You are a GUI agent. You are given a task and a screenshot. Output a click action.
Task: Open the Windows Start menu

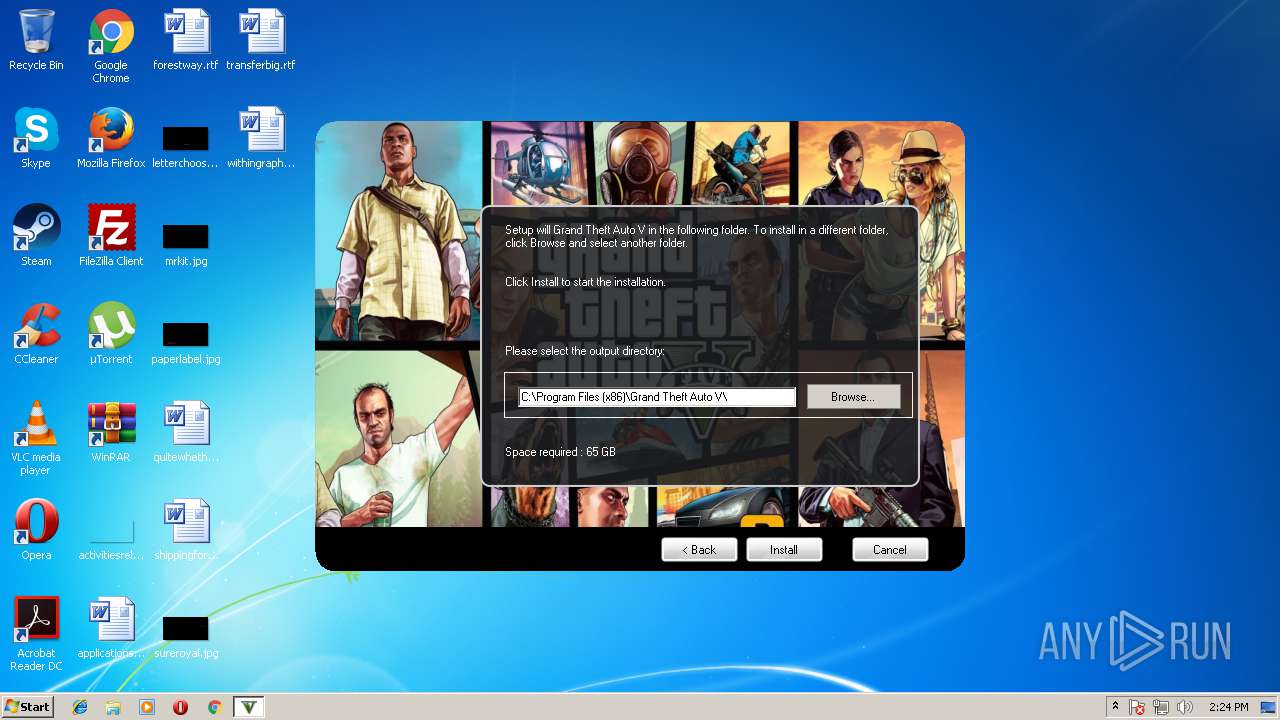[x=27, y=707]
